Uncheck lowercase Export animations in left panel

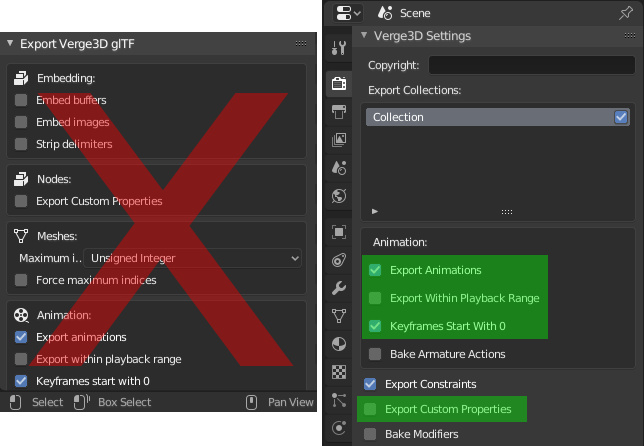(21, 337)
